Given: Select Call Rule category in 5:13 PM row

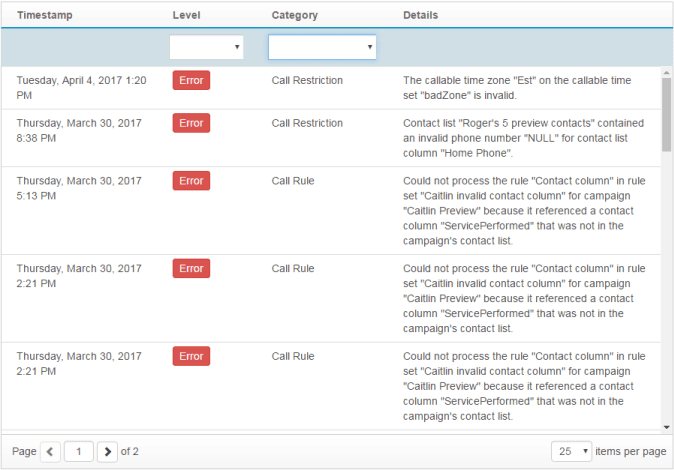Looking at the screenshot, I should click(x=293, y=181).
